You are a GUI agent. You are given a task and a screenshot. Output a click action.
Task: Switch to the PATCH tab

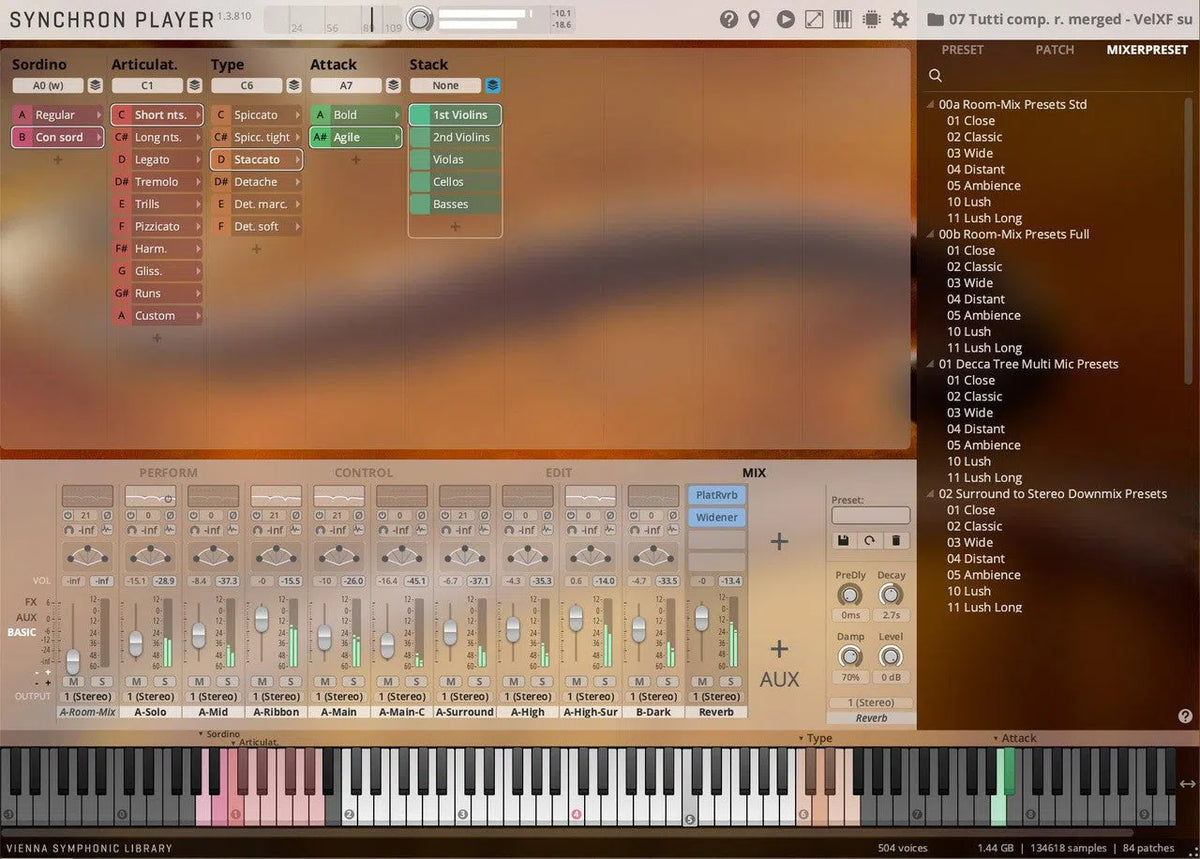pyautogui.click(x=1054, y=49)
